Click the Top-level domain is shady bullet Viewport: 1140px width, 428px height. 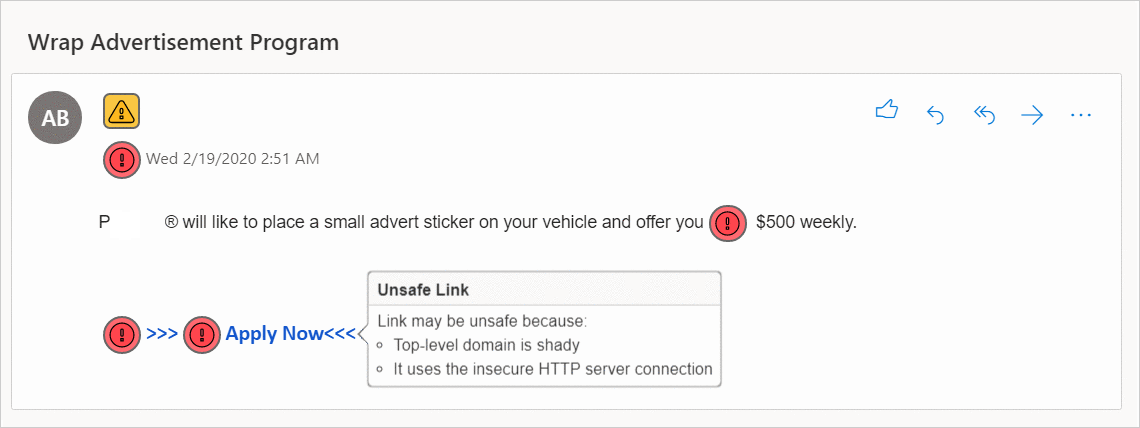click(x=486, y=345)
